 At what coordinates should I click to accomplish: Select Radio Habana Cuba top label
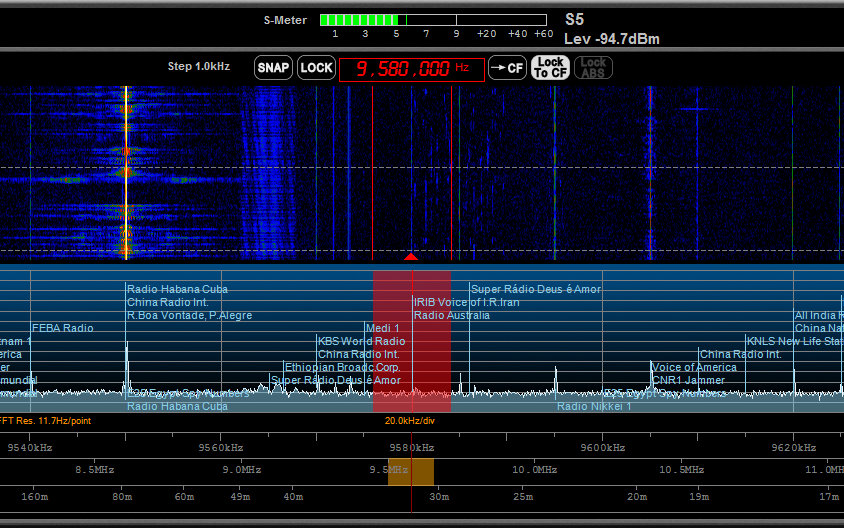pos(177,289)
